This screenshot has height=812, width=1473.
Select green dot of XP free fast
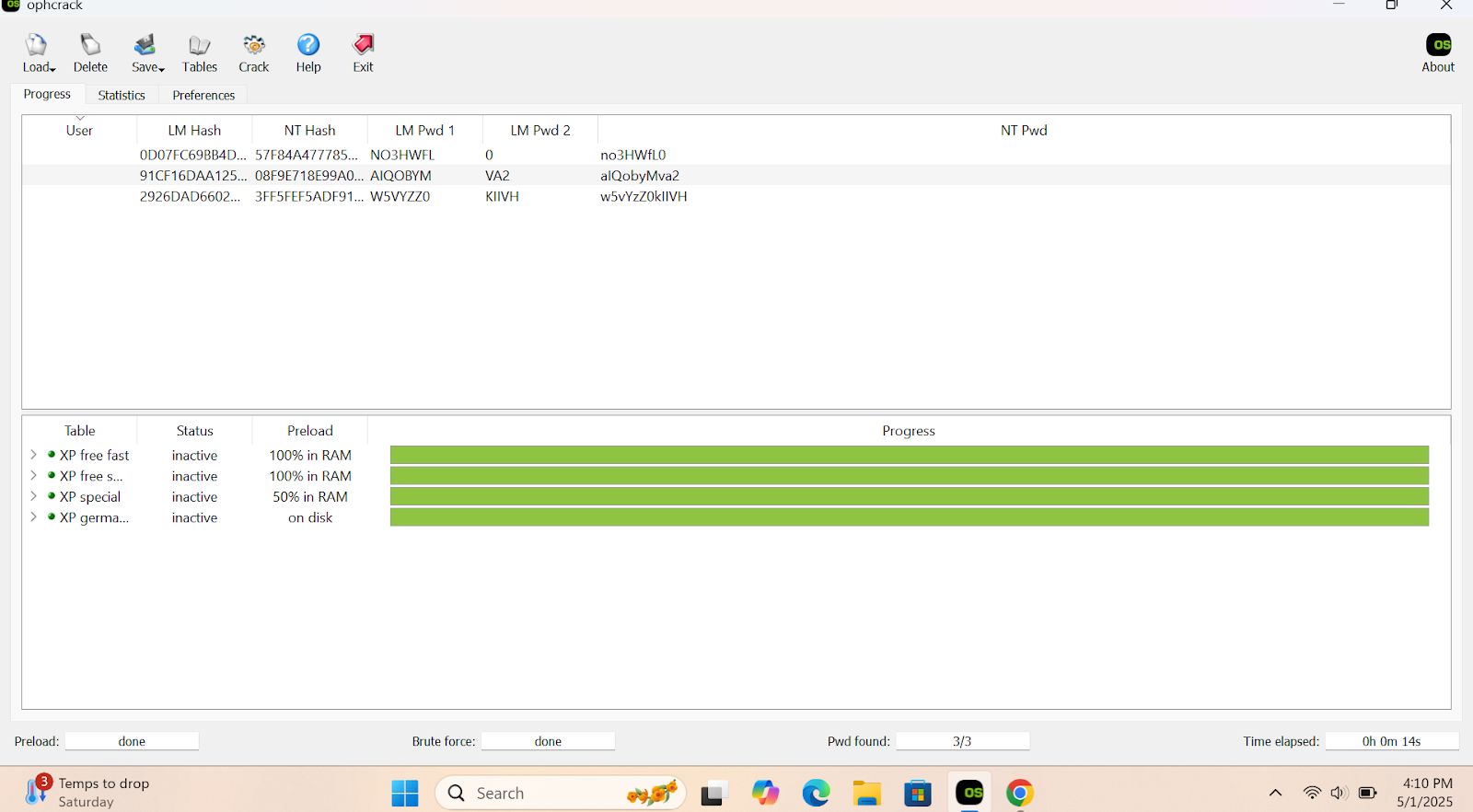tap(52, 455)
